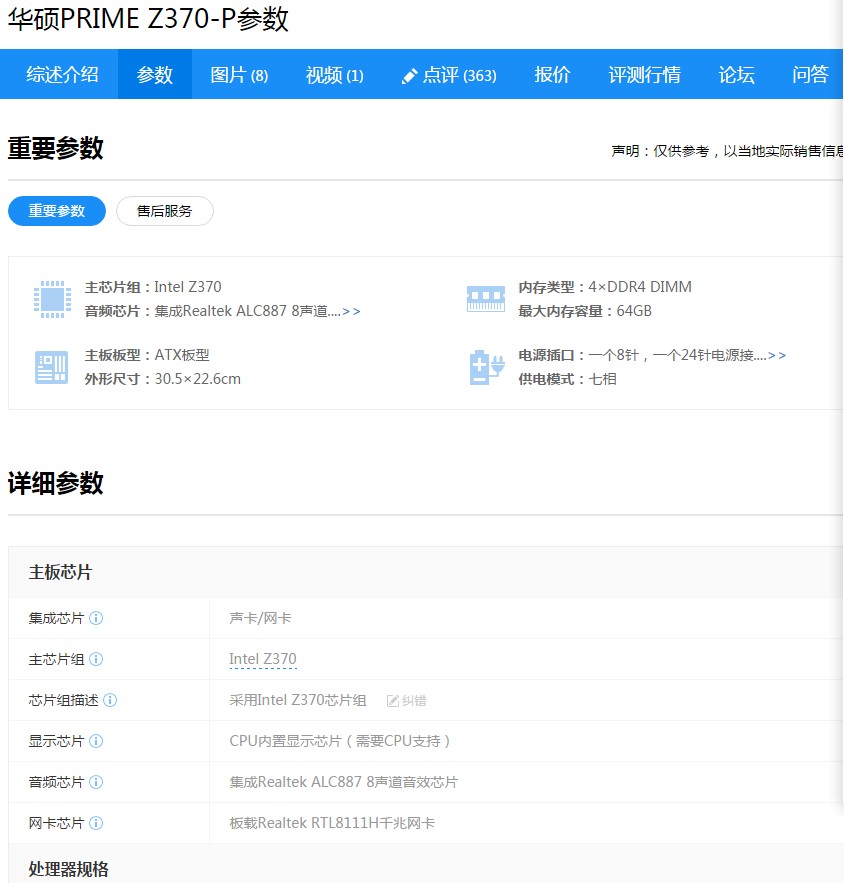The height and width of the screenshot is (883, 844).
Task: Click the info icon next to 集成芯片
Action: [96, 618]
